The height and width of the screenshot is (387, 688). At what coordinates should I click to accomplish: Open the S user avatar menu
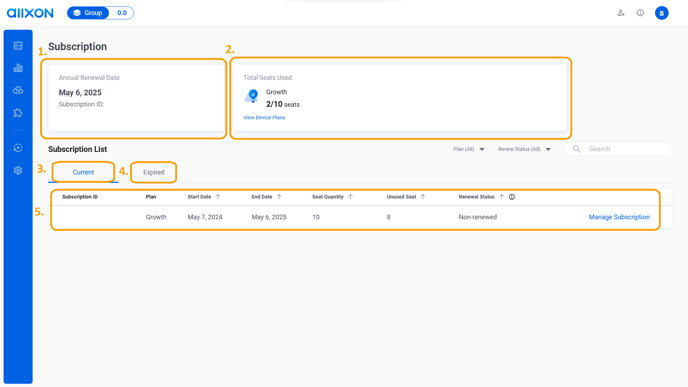pos(662,13)
